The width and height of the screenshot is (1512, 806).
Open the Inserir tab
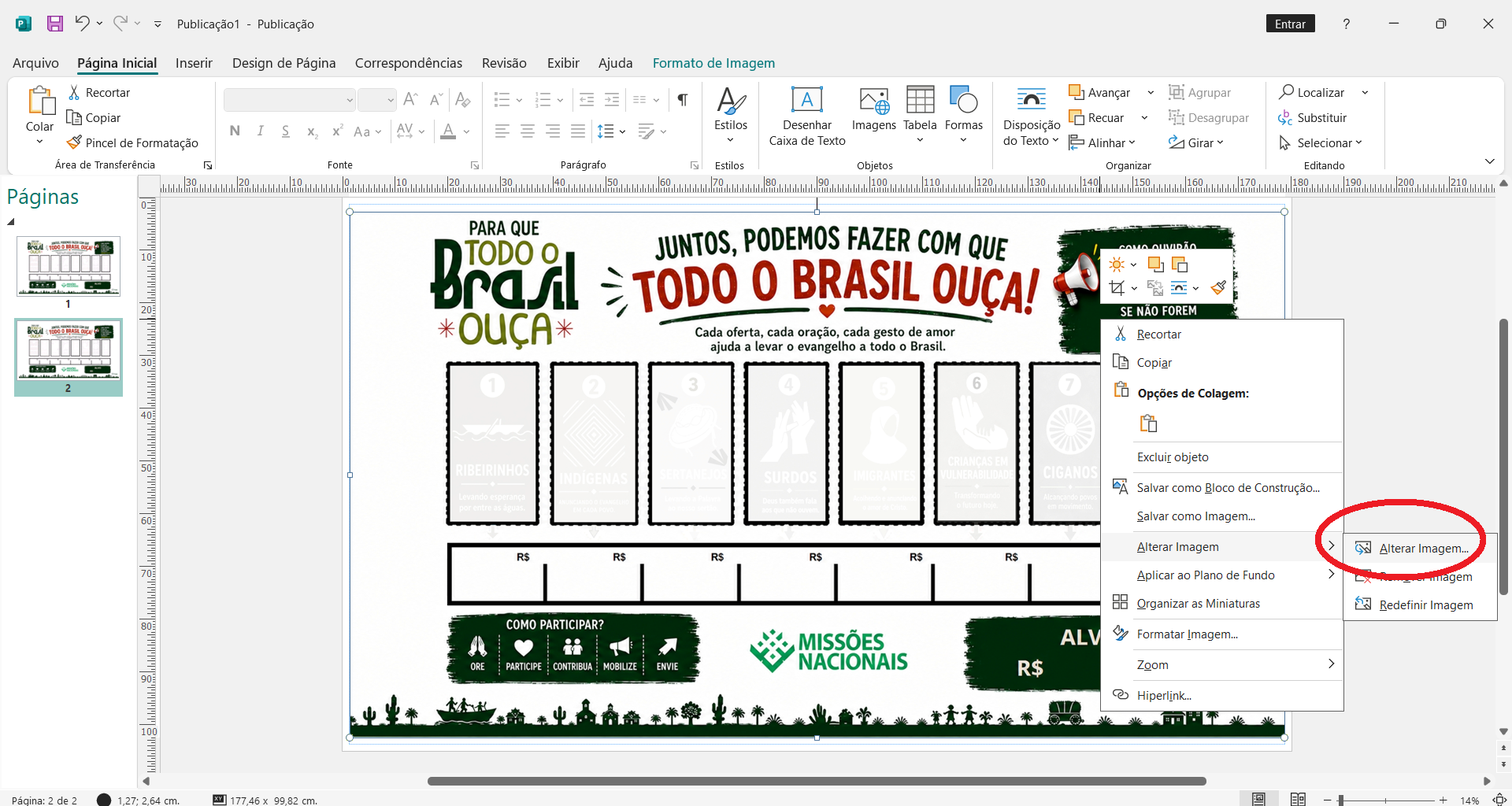[x=194, y=63]
